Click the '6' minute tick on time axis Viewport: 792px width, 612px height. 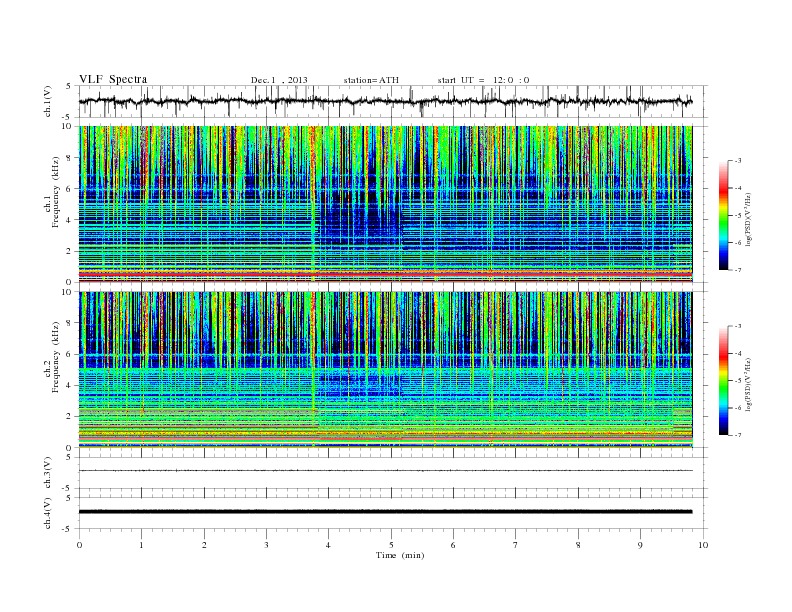tap(453, 545)
